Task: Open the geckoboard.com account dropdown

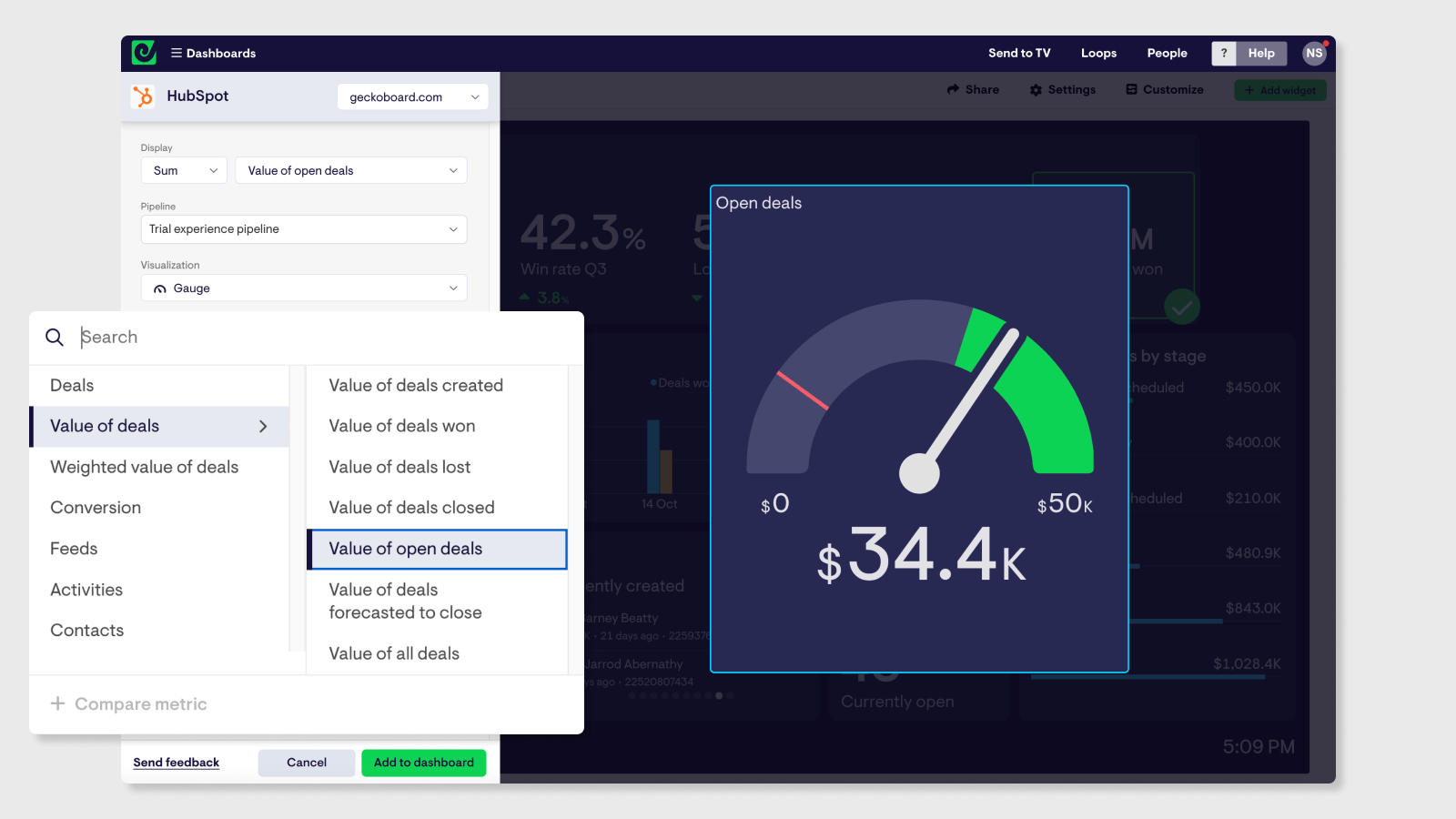Action: 412,96
